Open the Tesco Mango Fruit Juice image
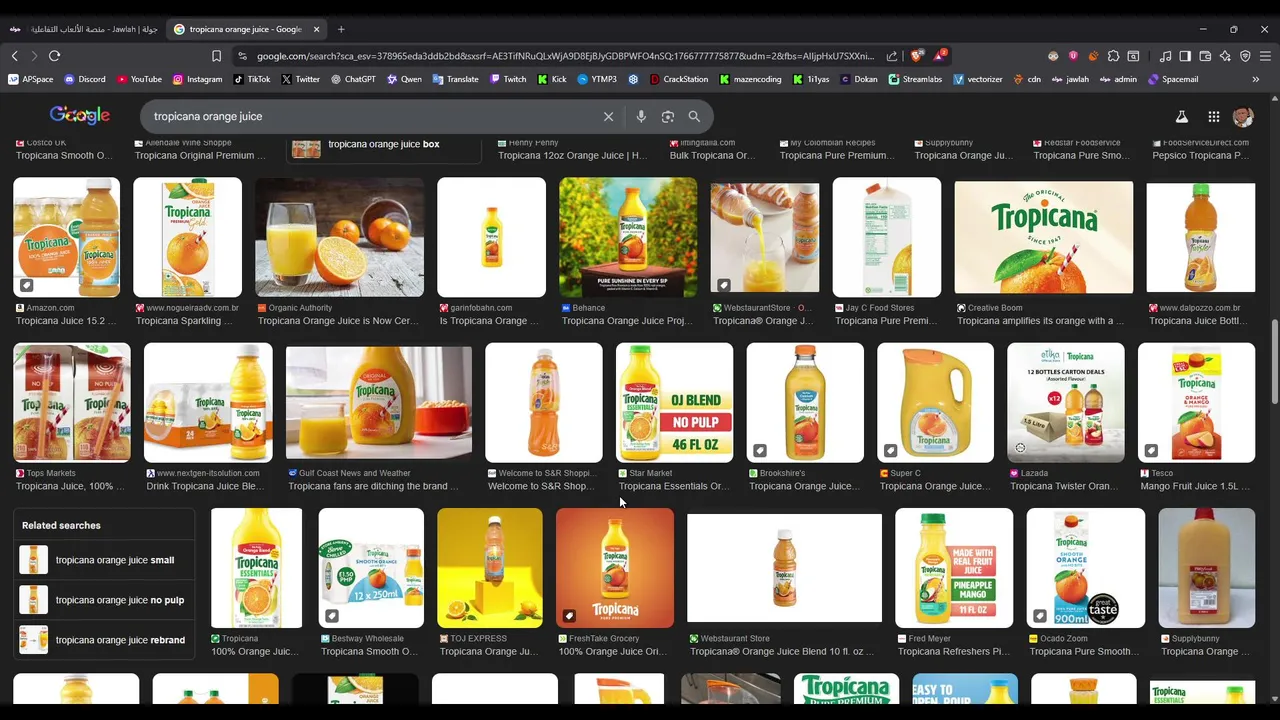The height and width of the screenshot is (720, 1280). (1196, 402)
